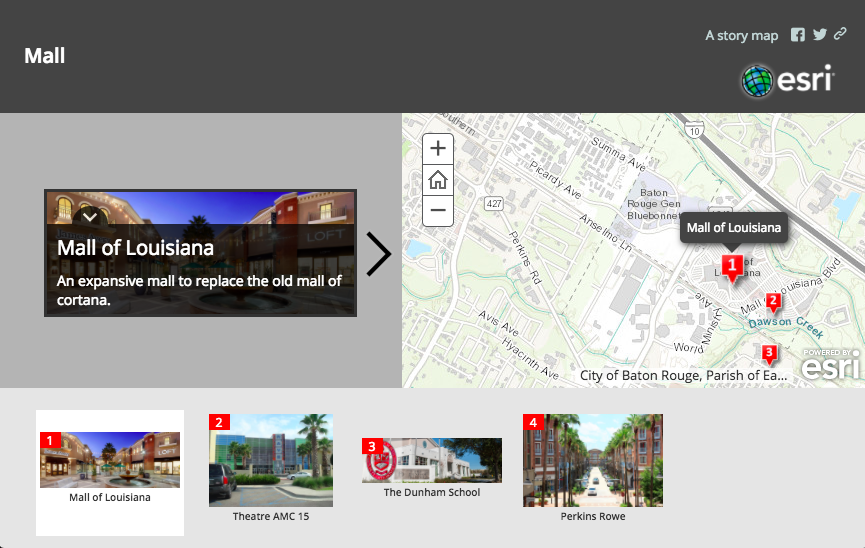Click 'Perkins Rowe' label text
Screen dimensions: 865x548
593,516
